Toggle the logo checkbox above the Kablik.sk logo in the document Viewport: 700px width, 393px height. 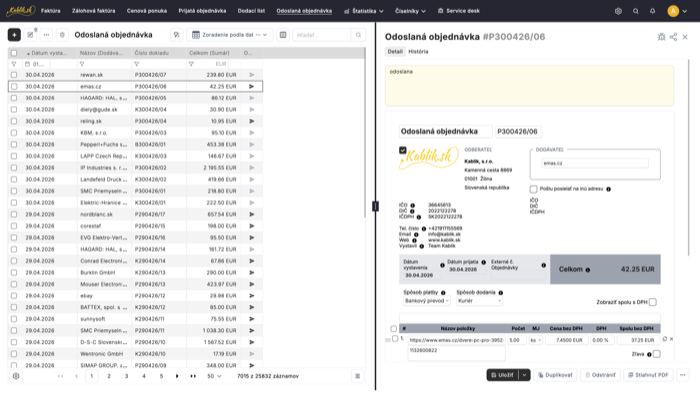(x=403, y=151)
